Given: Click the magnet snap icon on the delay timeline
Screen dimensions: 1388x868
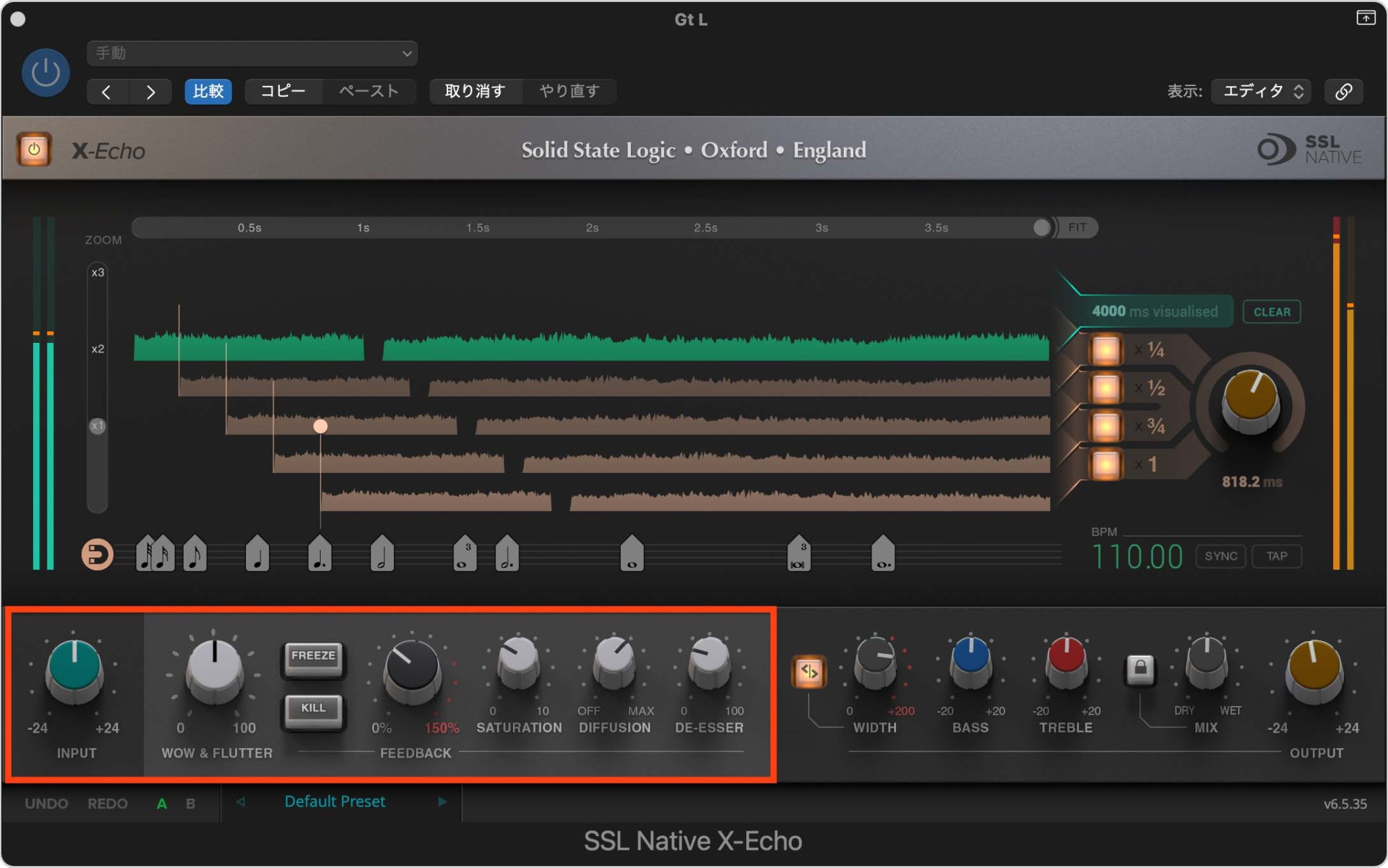Looking at the screenshot, I should tap(98, 554).
